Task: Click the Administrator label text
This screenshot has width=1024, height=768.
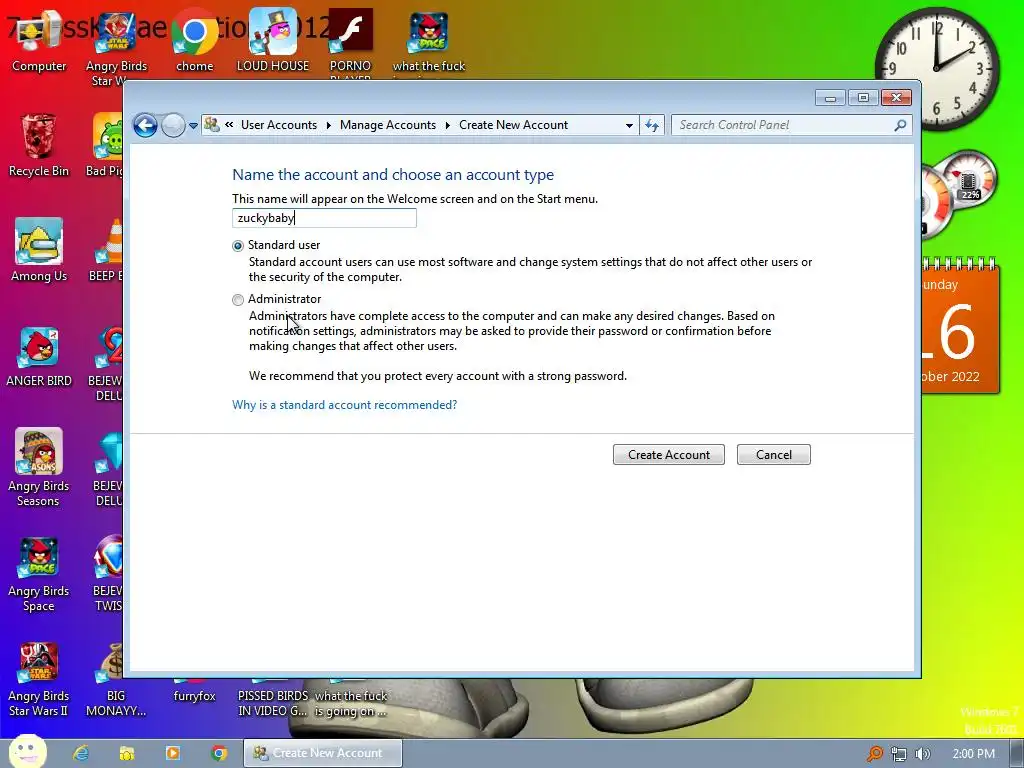Action: click(285, 298)
